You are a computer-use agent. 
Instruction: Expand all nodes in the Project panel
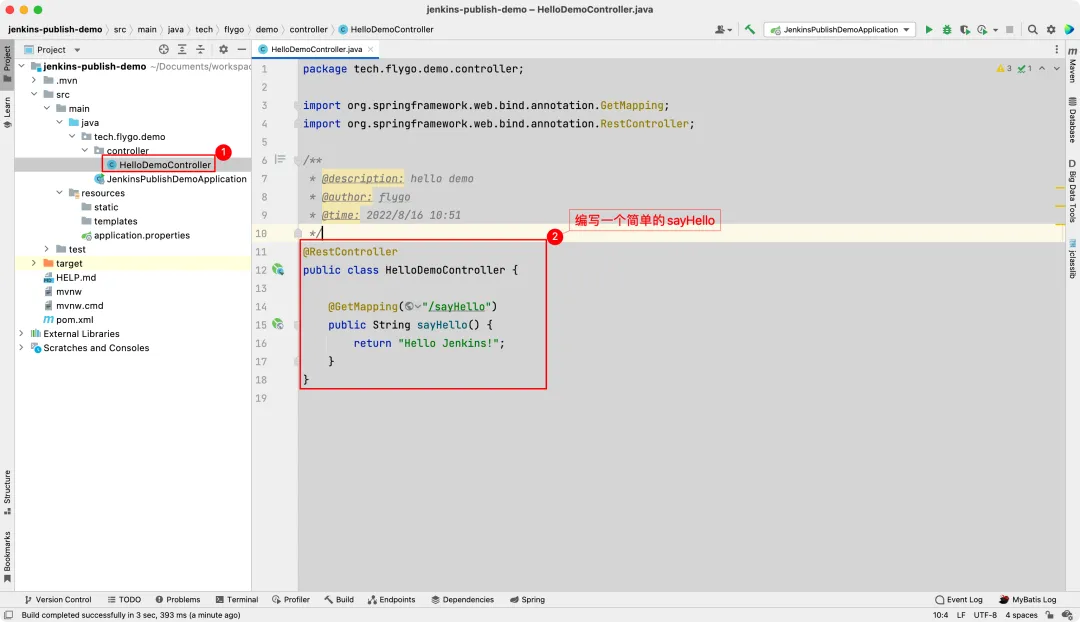[182, 50]
